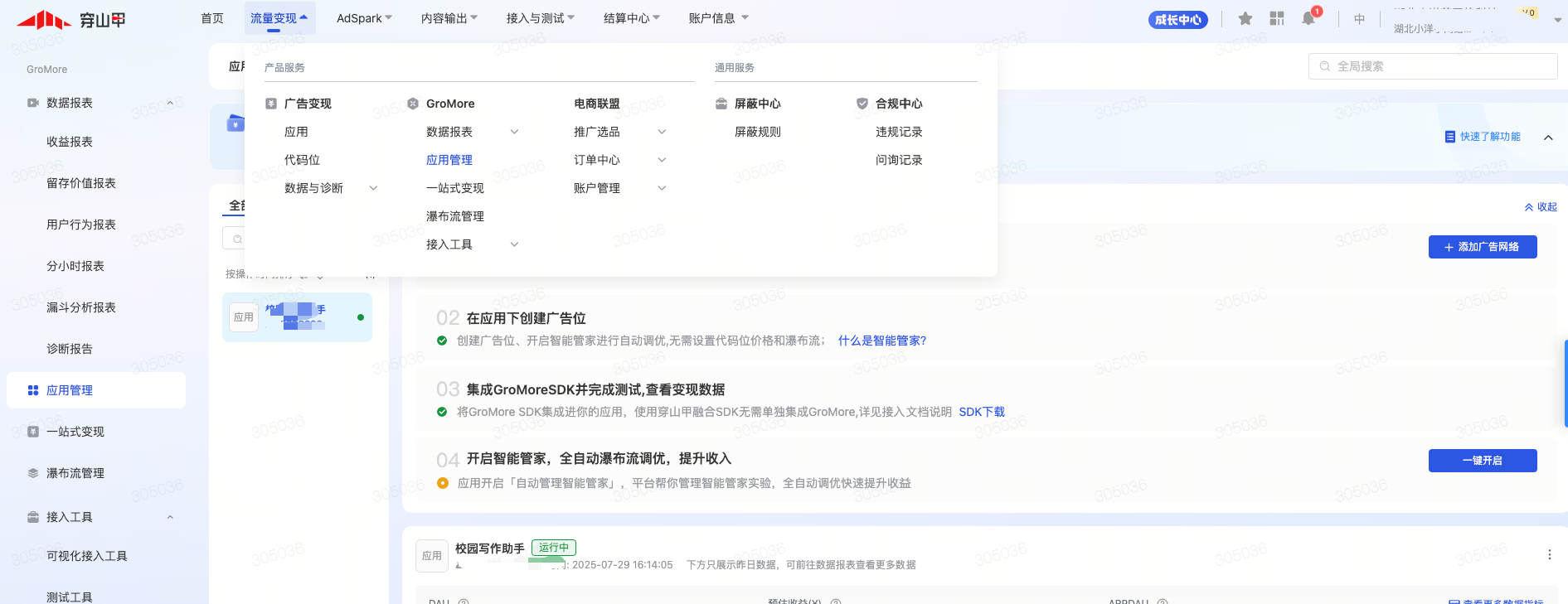Click 应用管理 sidebar grid icon
Image resolution: width=1568 pixels, height=604 pixels.
pyautogui.click(x=33, y=390)
